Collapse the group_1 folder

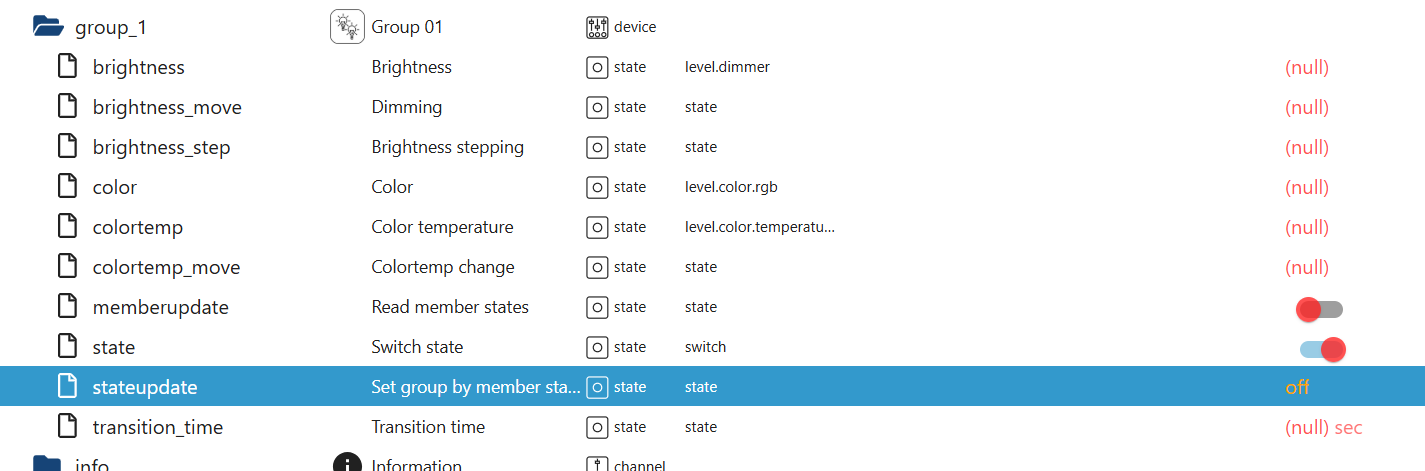click(x=48, y=27)
